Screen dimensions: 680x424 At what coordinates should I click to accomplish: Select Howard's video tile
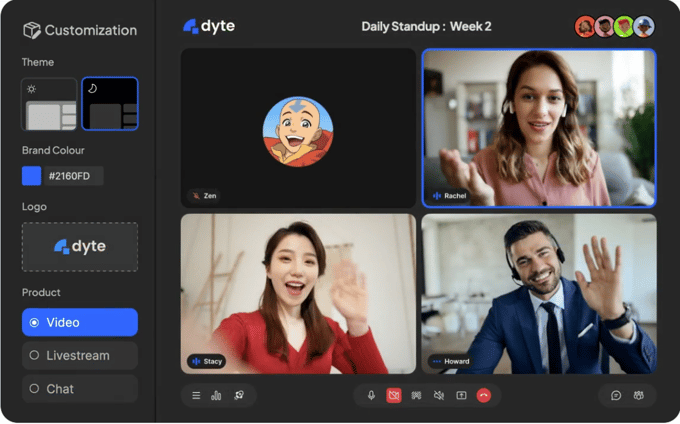tap(539, 294)
